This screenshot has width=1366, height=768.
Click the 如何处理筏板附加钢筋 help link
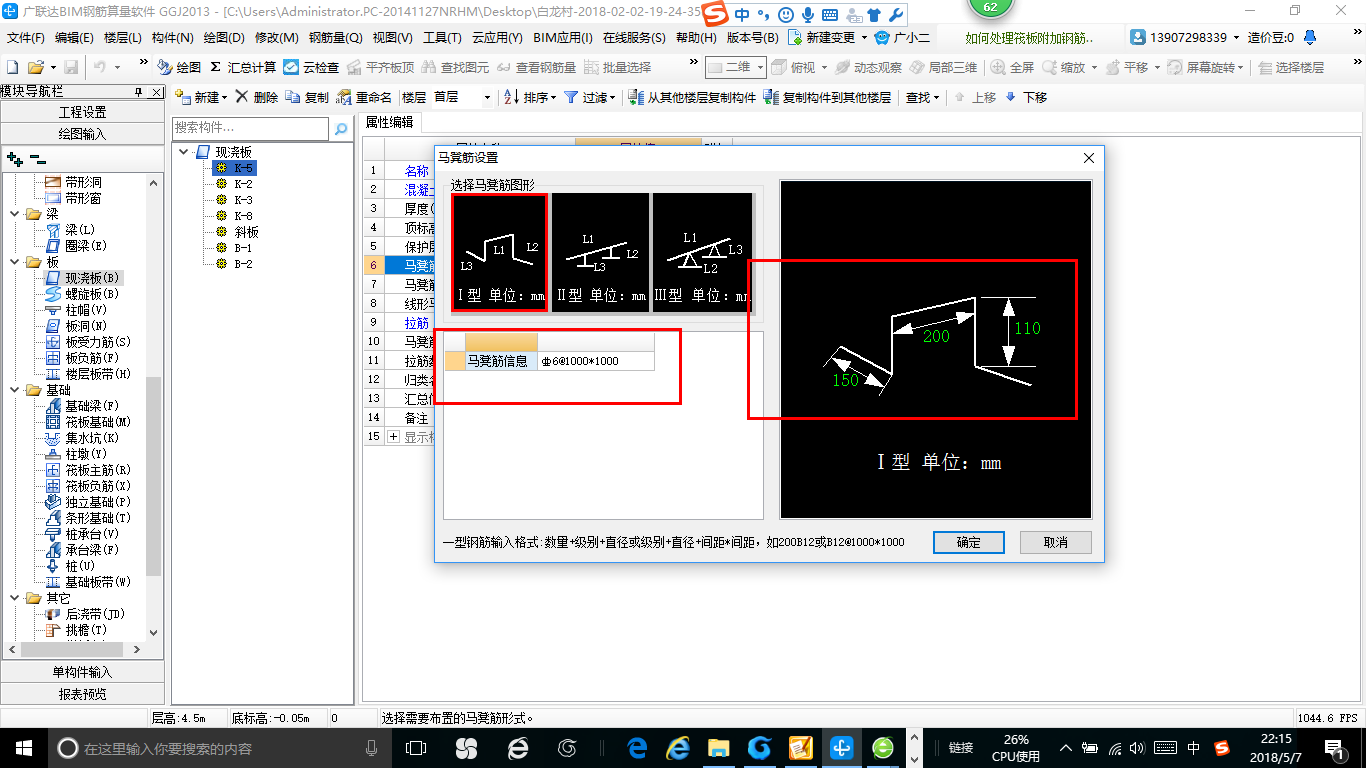tap(1029, 38)
